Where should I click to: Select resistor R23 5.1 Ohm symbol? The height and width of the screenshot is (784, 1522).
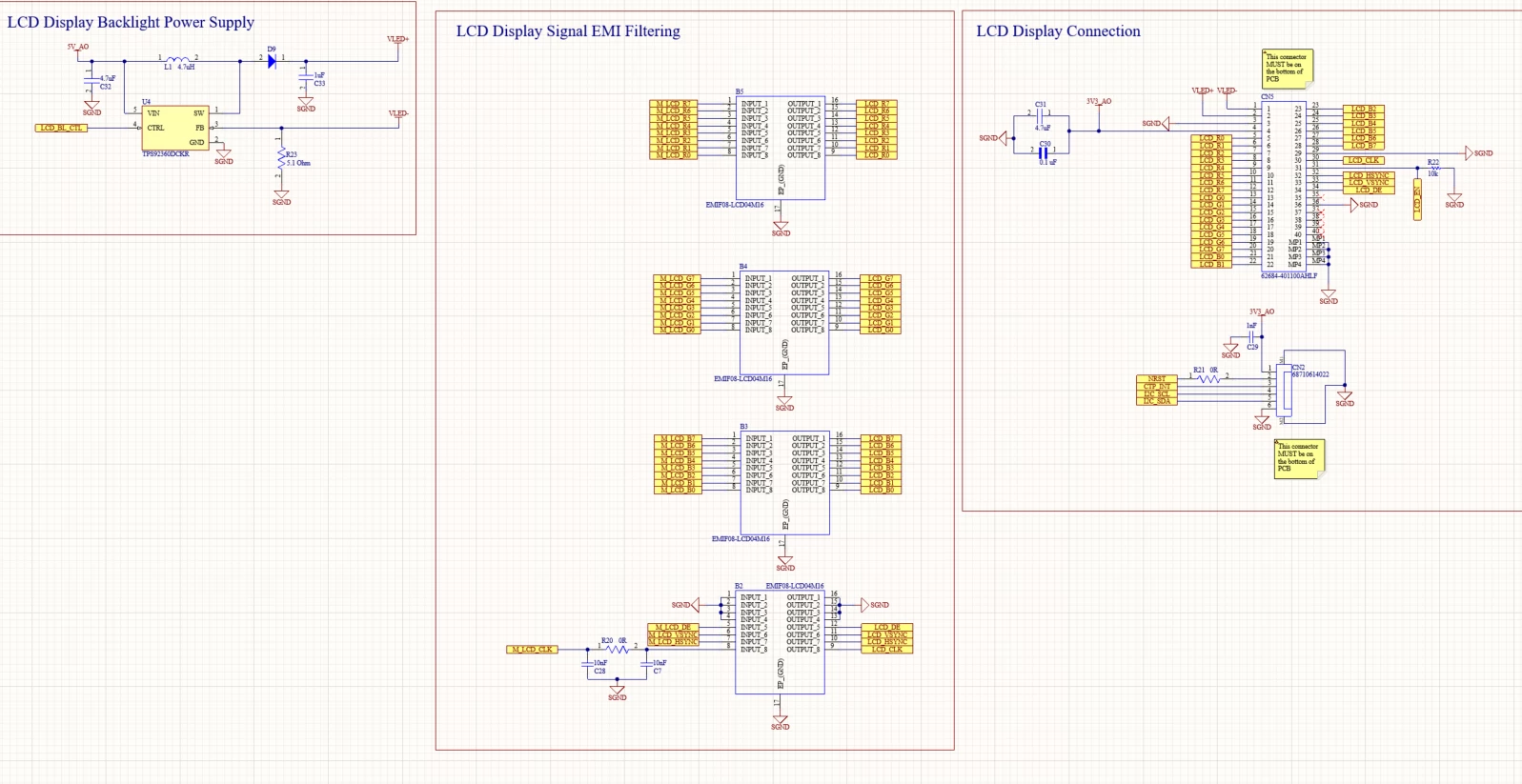[281, 157]
